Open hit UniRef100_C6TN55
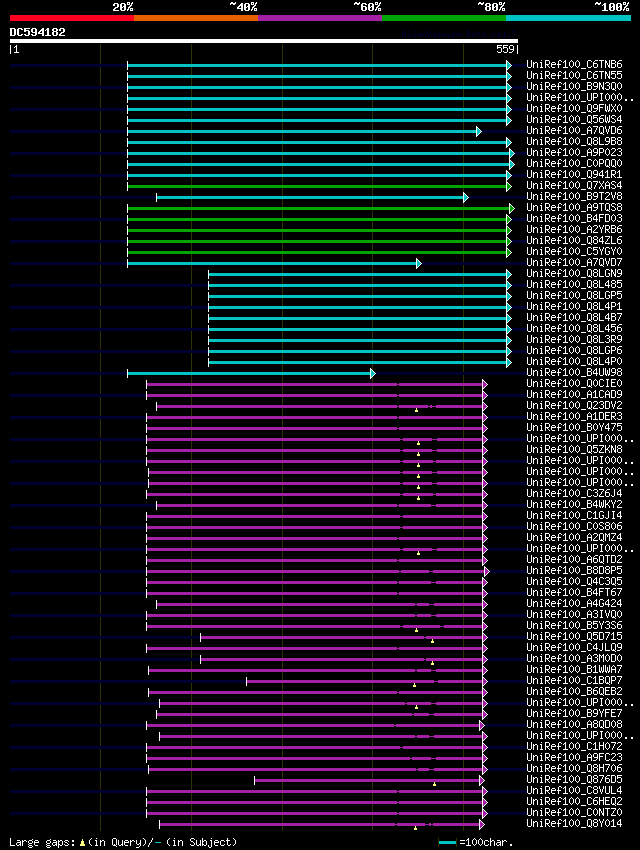The image size is (640, 850). click(574, 75)
